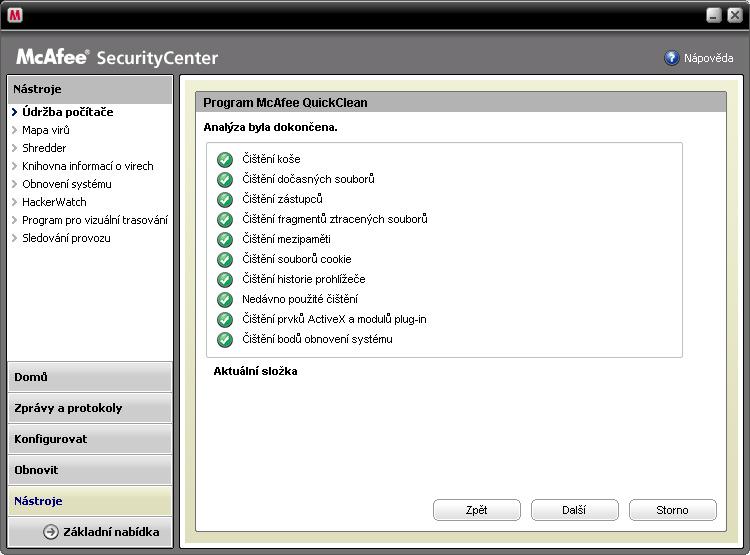The width and height of the screenshot is (750, 555).
Task: Continue with the Další button
Action: pyautogui.click(x=574, y=510)
